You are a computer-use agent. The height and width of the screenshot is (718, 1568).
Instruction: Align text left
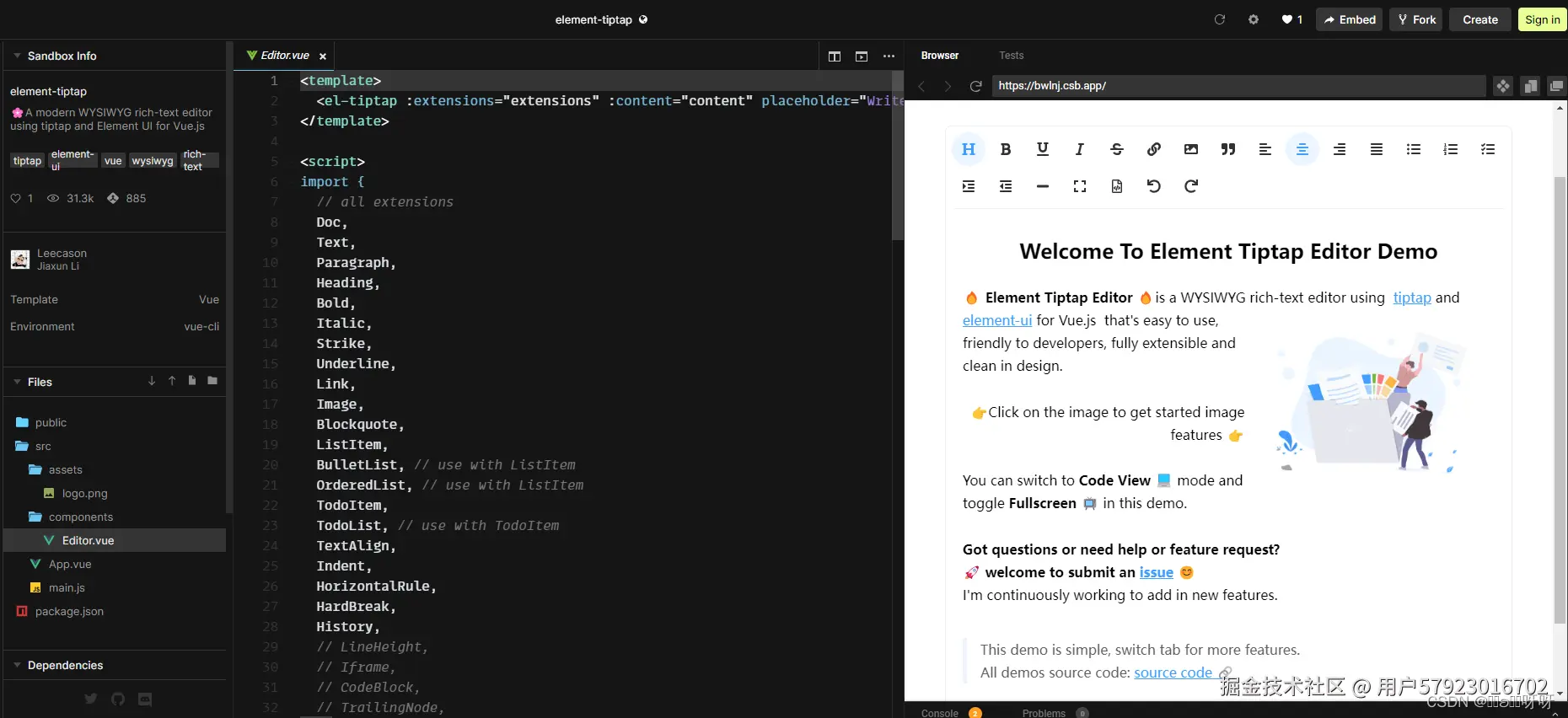pos(1265,149)
